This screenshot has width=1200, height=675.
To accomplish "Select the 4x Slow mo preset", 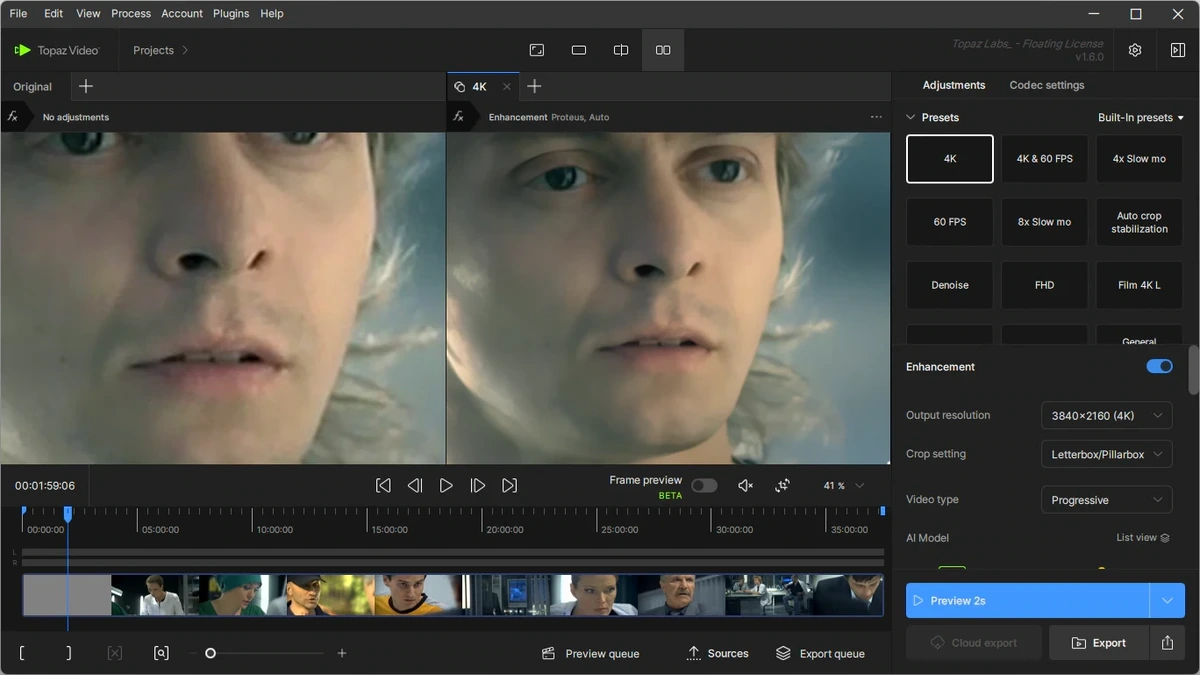I will coord(1139,159).
